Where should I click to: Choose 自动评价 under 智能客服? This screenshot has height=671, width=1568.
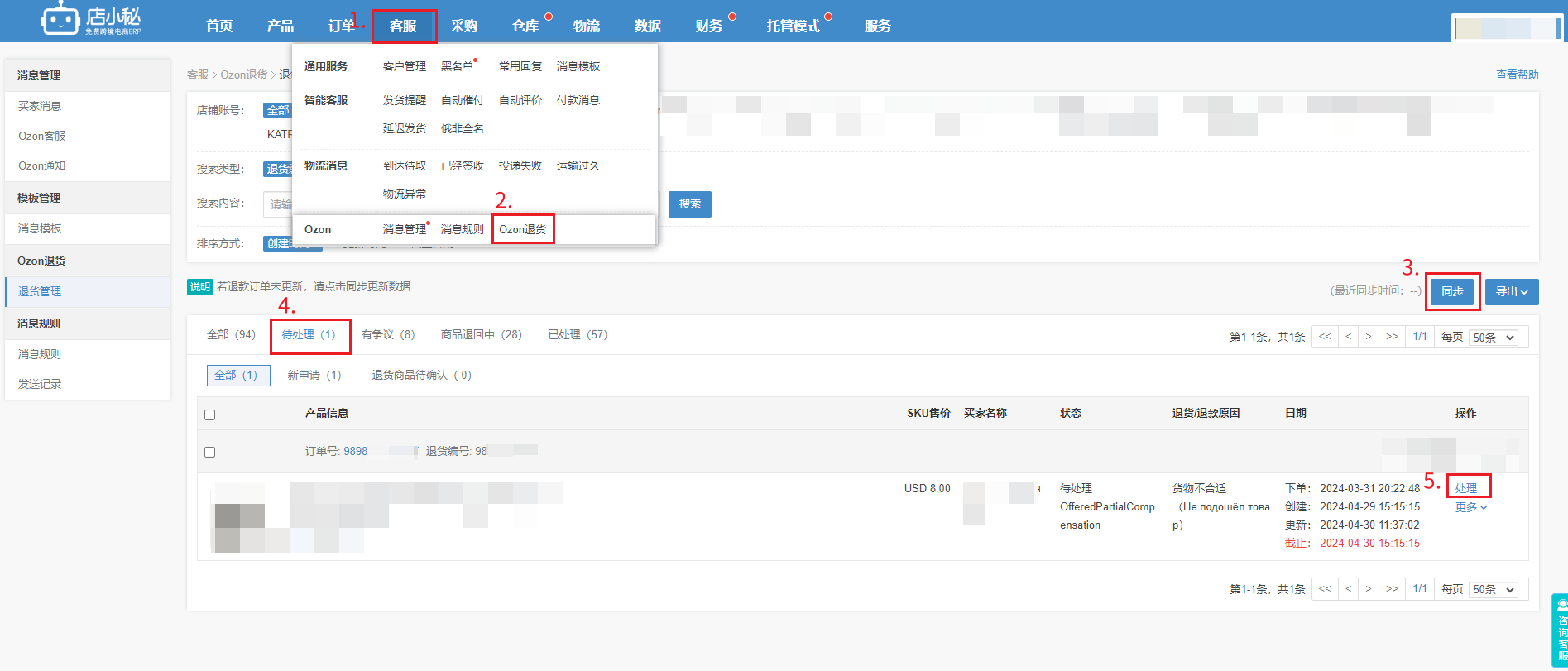[x=520, y=100]
